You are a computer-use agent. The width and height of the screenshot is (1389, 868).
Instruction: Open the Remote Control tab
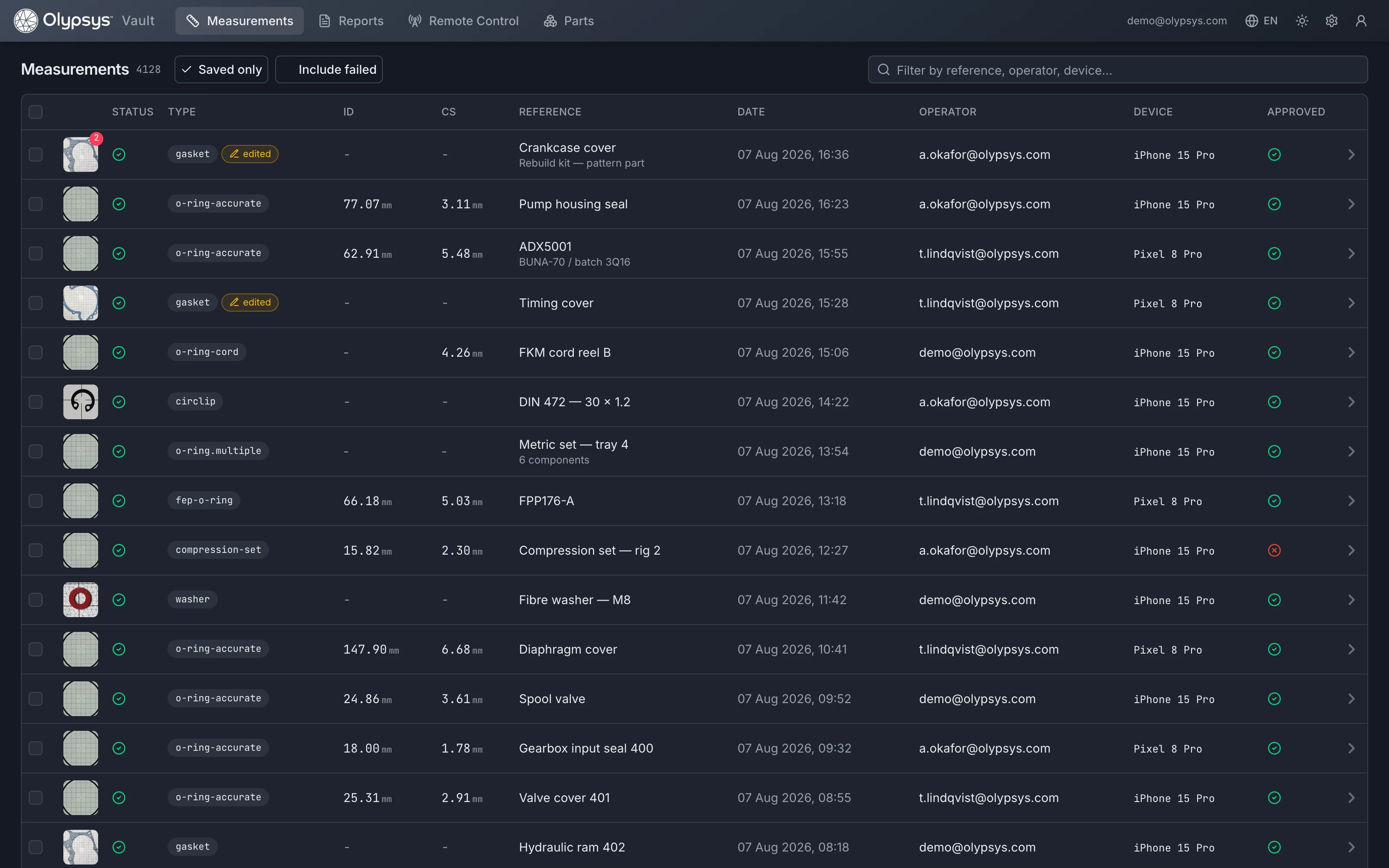[x=463, y=21]
